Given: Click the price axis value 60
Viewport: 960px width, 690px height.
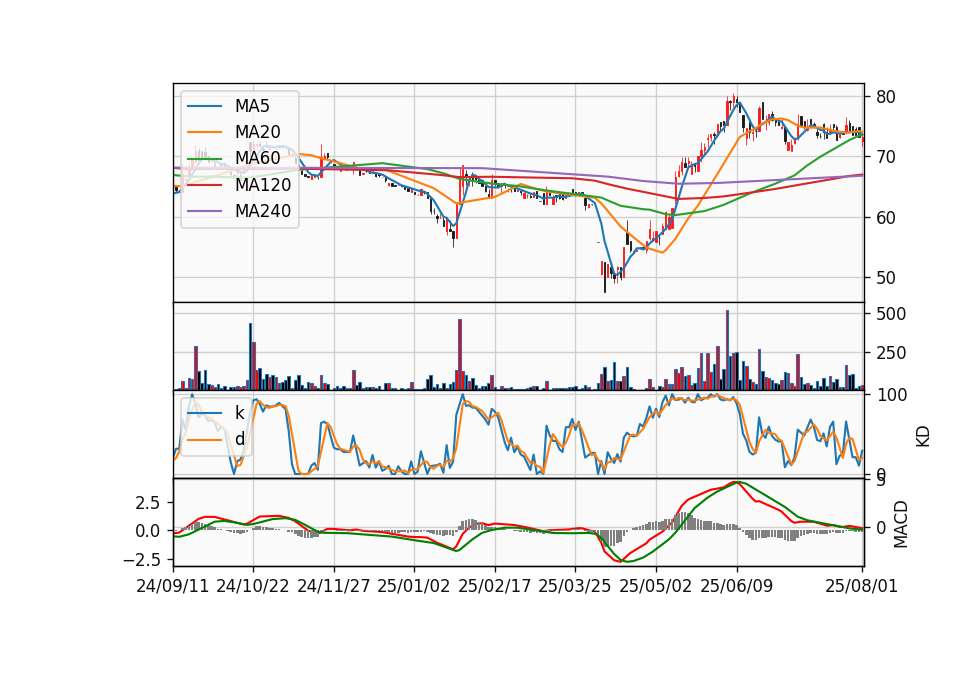Looking at the screenshot, I should [885, 217].
